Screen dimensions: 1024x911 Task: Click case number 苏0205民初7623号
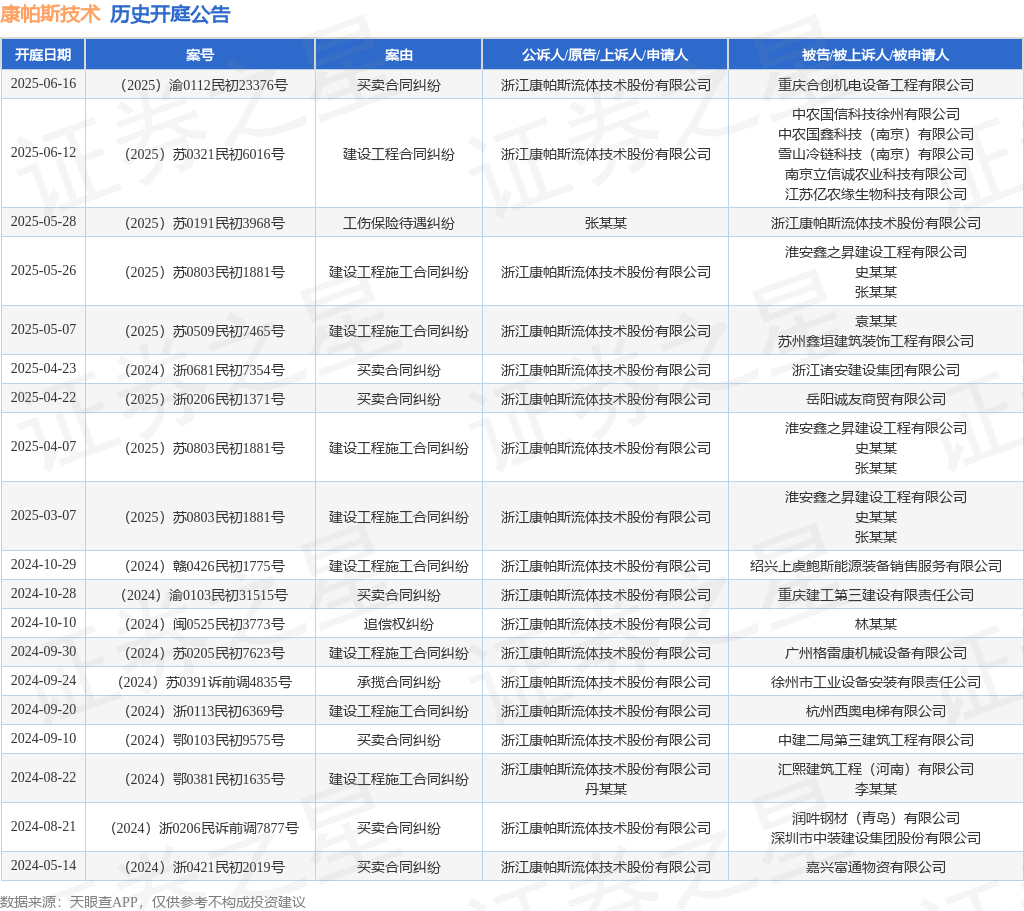[x=204, y=653]
